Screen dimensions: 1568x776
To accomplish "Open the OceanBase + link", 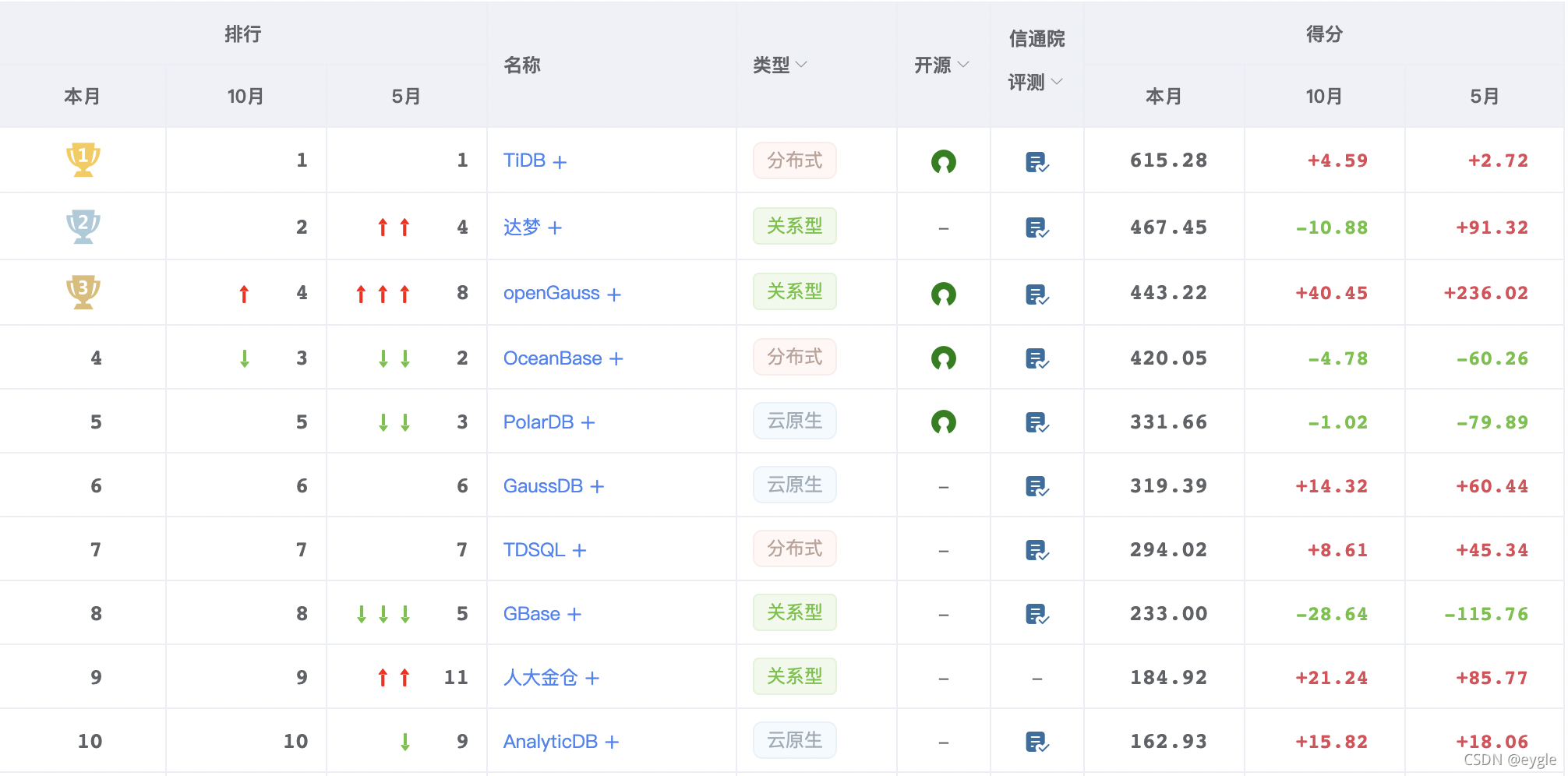I will click(563, 358).
